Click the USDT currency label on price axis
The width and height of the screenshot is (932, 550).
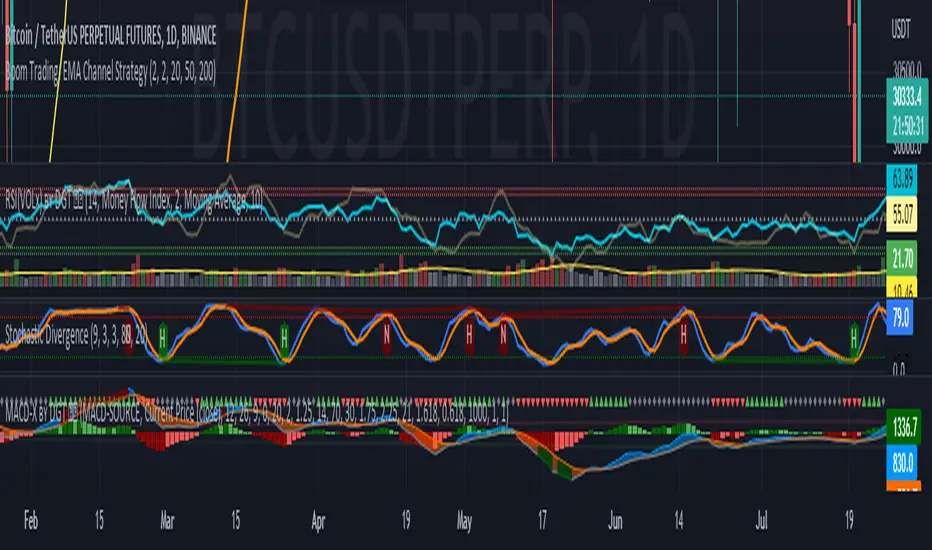pos(900,29)
